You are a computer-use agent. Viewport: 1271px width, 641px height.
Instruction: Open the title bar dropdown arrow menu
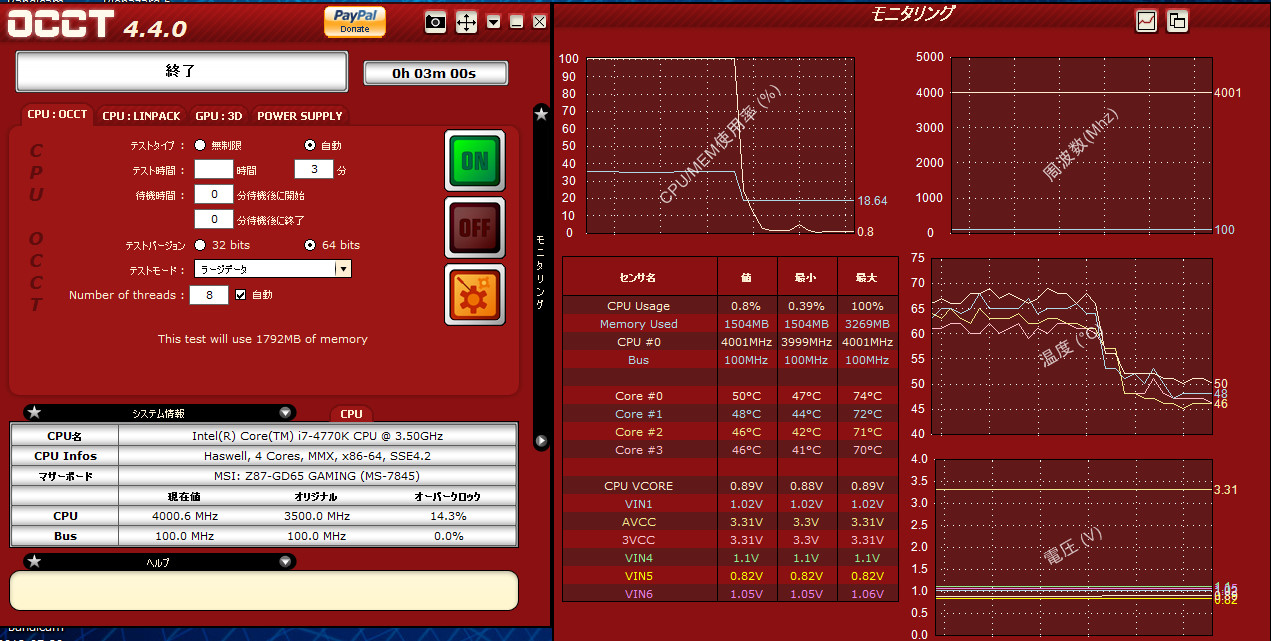pyautogui.click(x=494, y=22)
